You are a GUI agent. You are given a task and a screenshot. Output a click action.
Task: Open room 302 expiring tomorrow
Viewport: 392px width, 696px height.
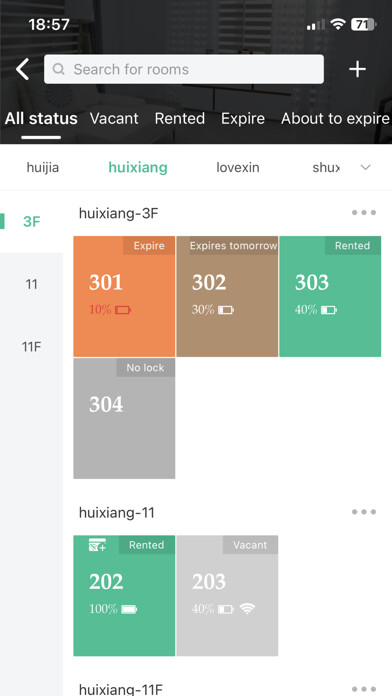(x=227, y=296)
